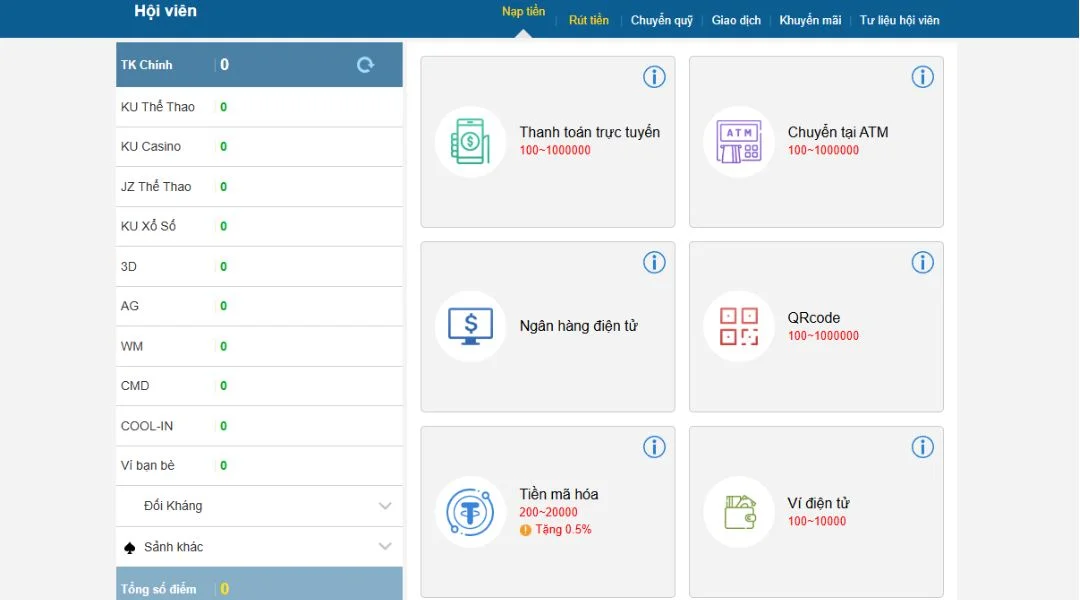
Task: Select the KU Thể Thao wallet row
Action: 259,107
